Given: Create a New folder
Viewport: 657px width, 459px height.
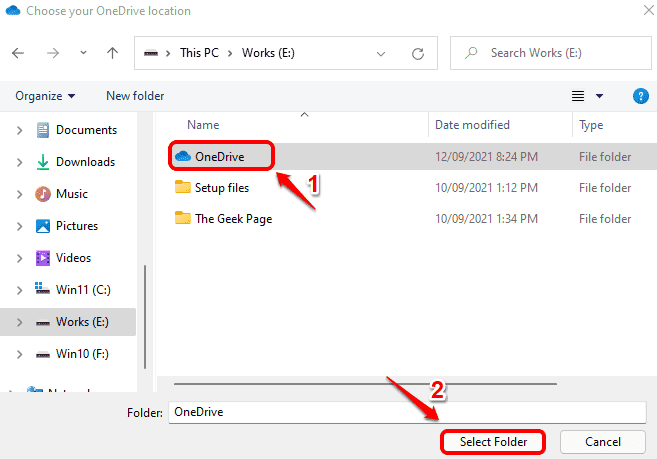Looking at the screenshot, I should [x=135, y=96].
